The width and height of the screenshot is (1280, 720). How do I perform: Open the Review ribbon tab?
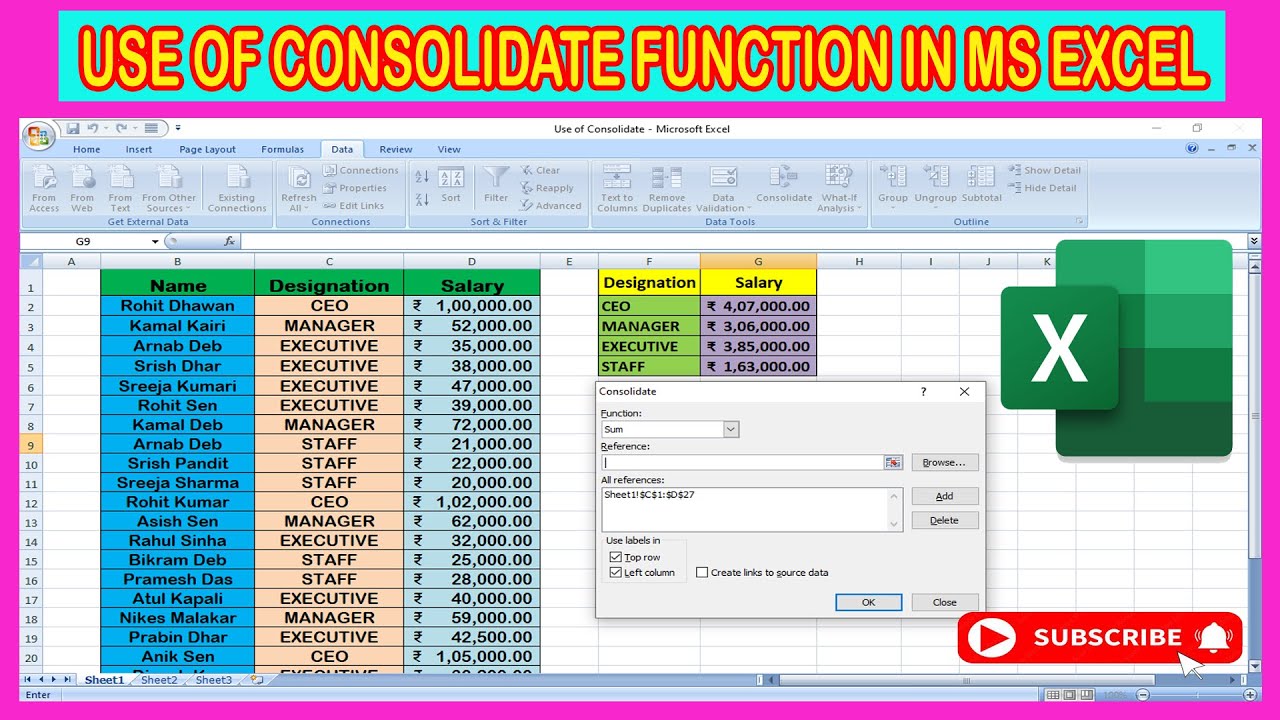coord(396,149)
